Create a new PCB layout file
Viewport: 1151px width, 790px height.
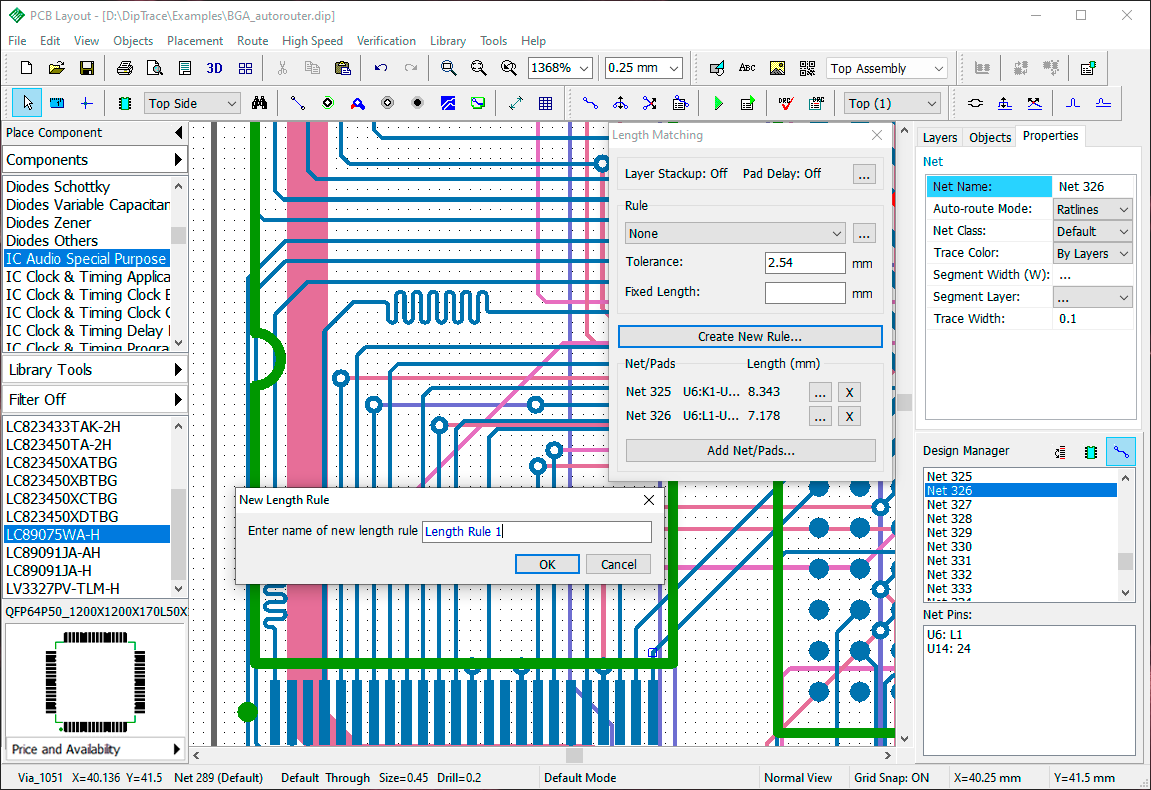(26, 68)
